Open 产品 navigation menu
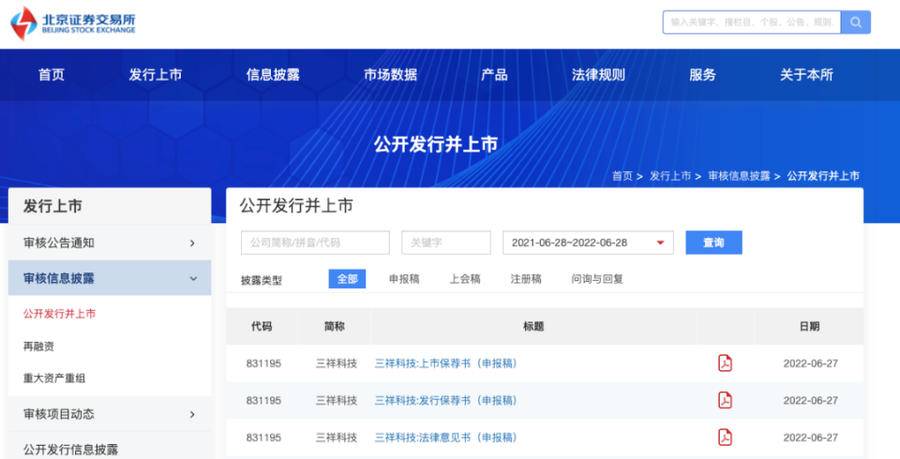Screen dimensions: 900x459 494,75
